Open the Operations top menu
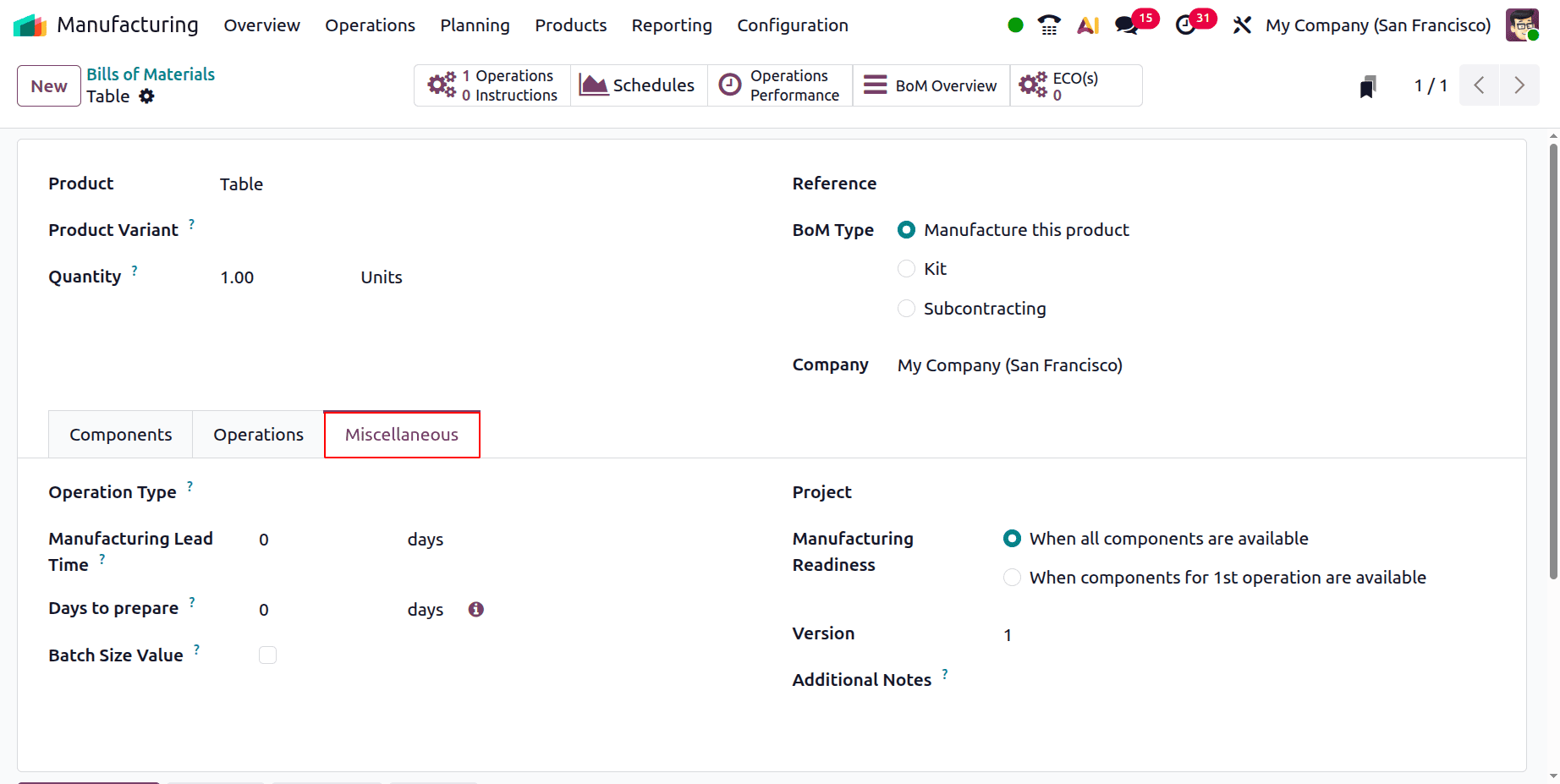The height and width of the screenshot is (784, 1560). [370, 25]
